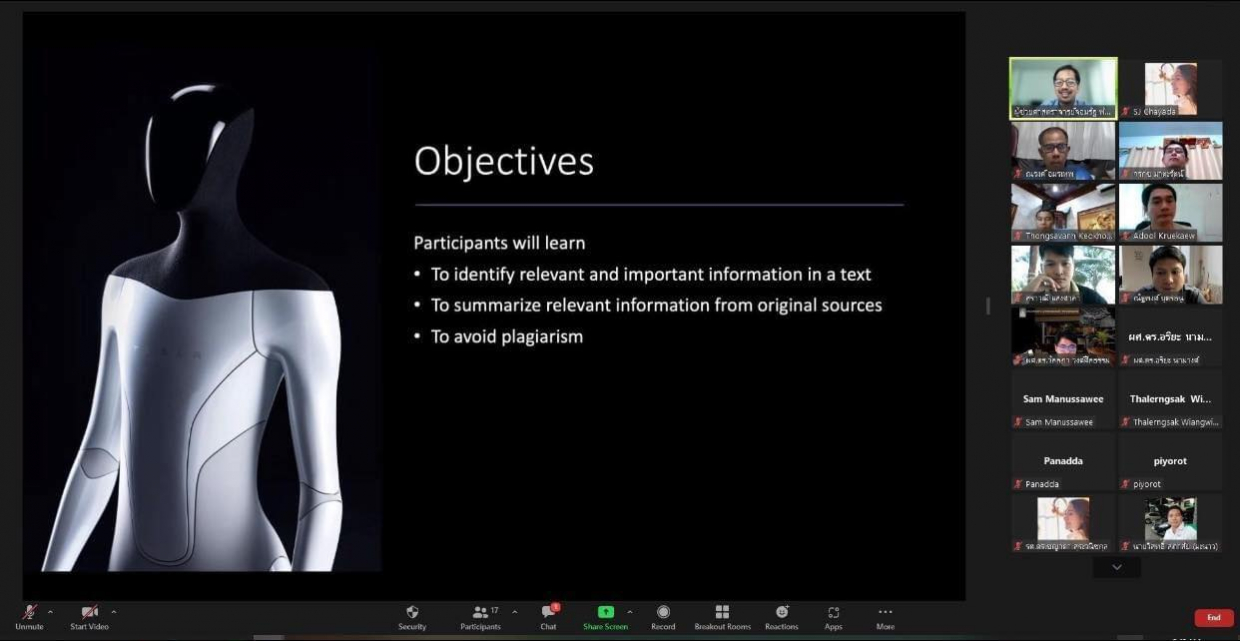Expand Share Screen options arrow

click(x=630, y=612)
